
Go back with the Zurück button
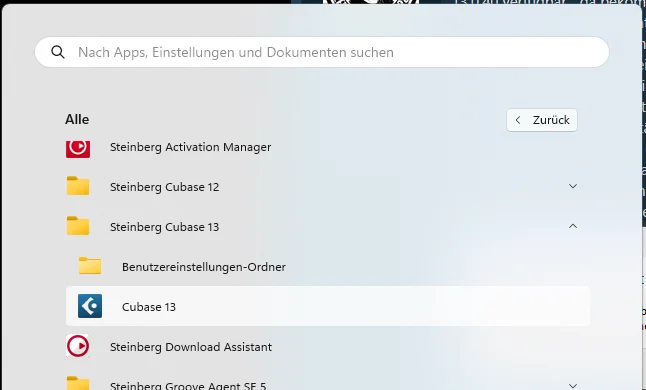click(x=542, y=120)
